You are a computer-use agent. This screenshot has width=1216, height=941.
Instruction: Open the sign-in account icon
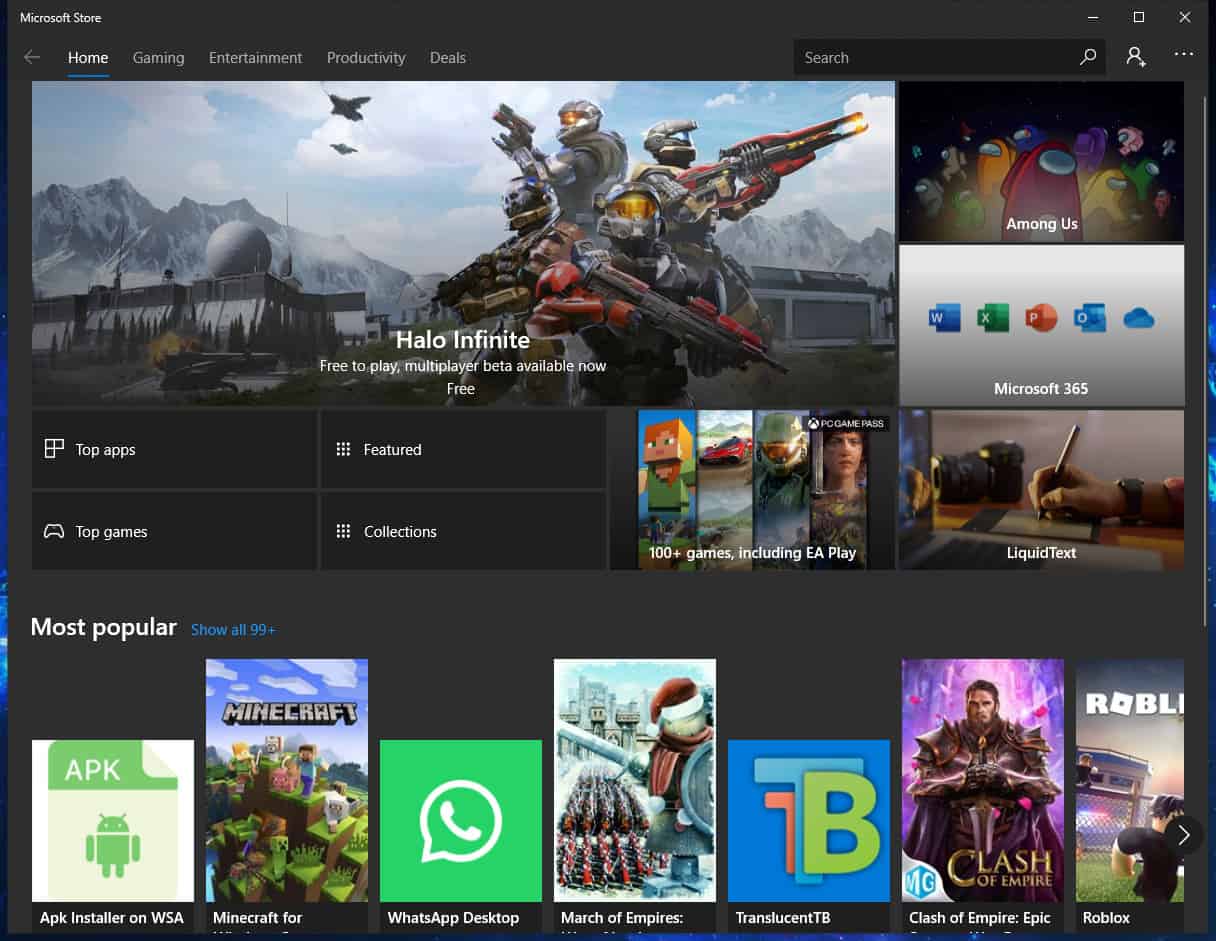[x=1136, y=57]
